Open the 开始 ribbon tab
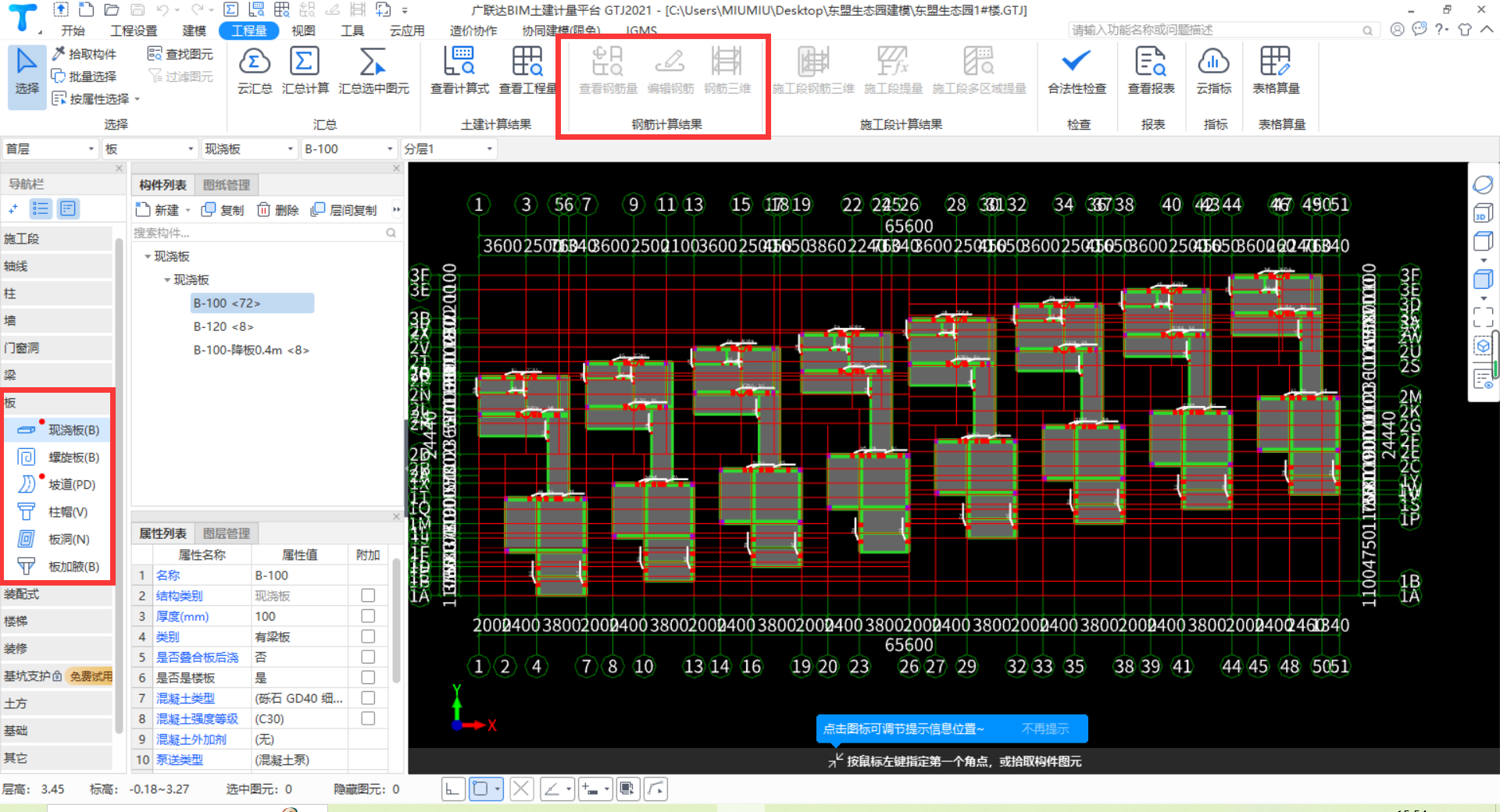Viewport: 1500px width, 812px height. click(73, 30)
